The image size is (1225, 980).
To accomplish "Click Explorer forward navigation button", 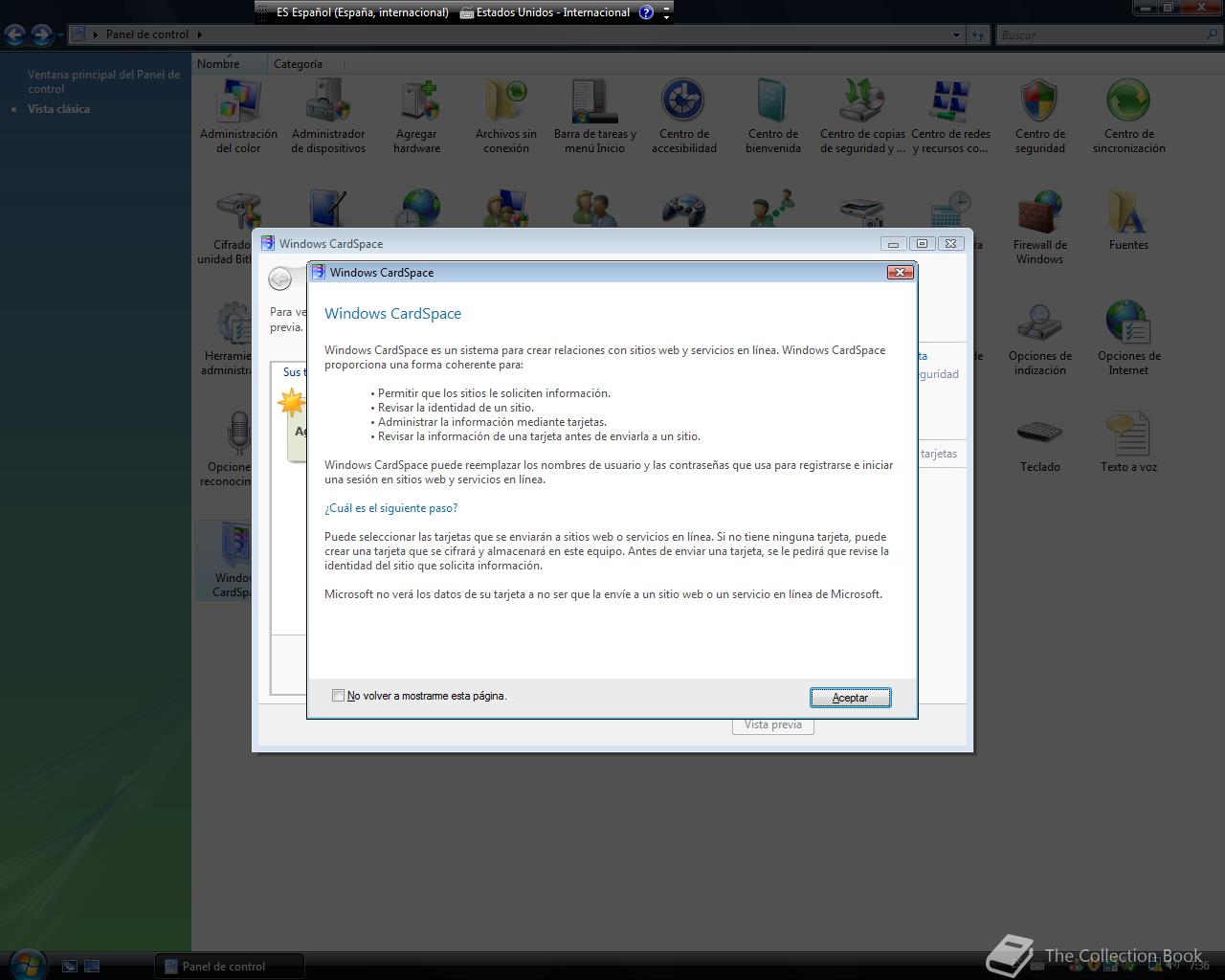I will coord(41,34).
